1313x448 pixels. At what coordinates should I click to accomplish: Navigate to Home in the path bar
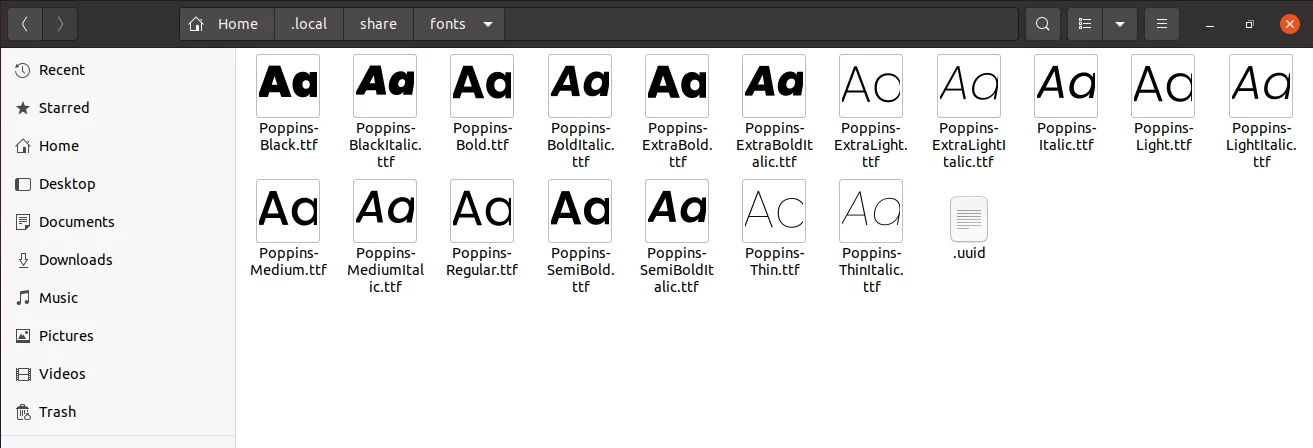point(224,24)
